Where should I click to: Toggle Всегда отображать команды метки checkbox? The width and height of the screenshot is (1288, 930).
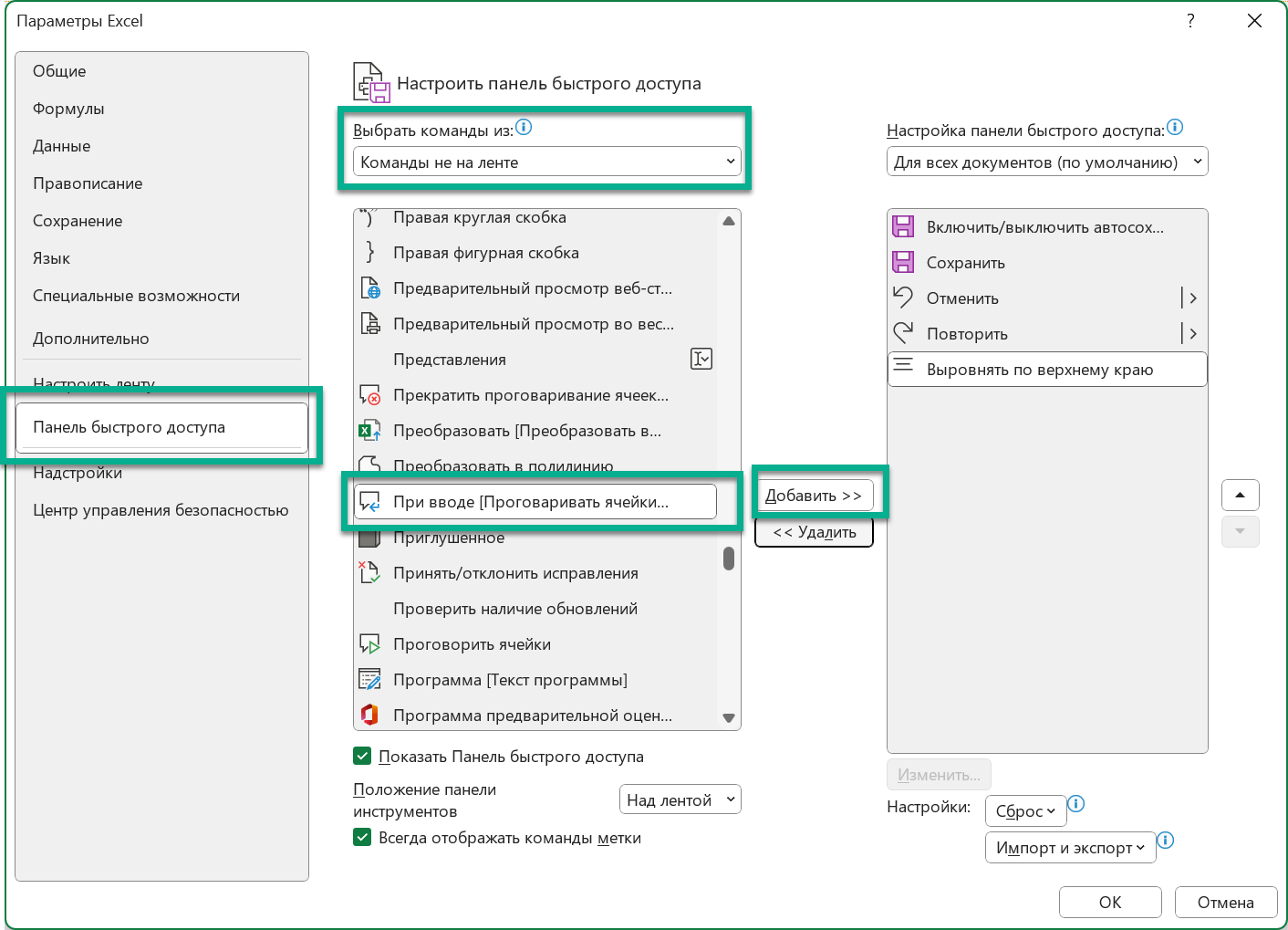tap(362, 837)
